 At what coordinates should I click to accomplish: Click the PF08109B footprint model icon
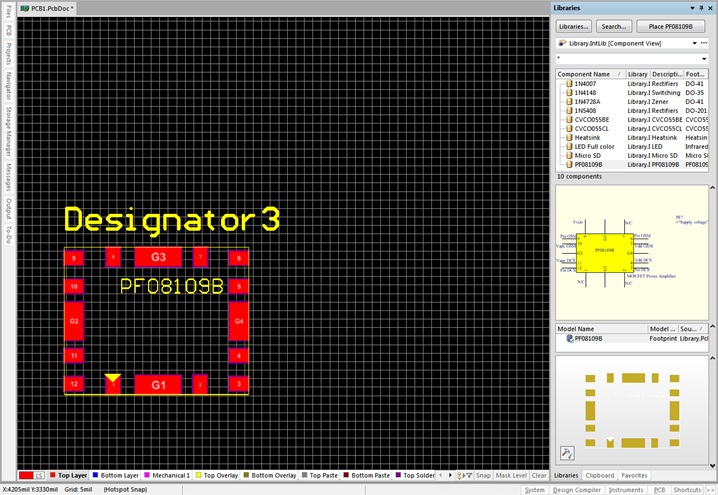click(x=570, y=338)
